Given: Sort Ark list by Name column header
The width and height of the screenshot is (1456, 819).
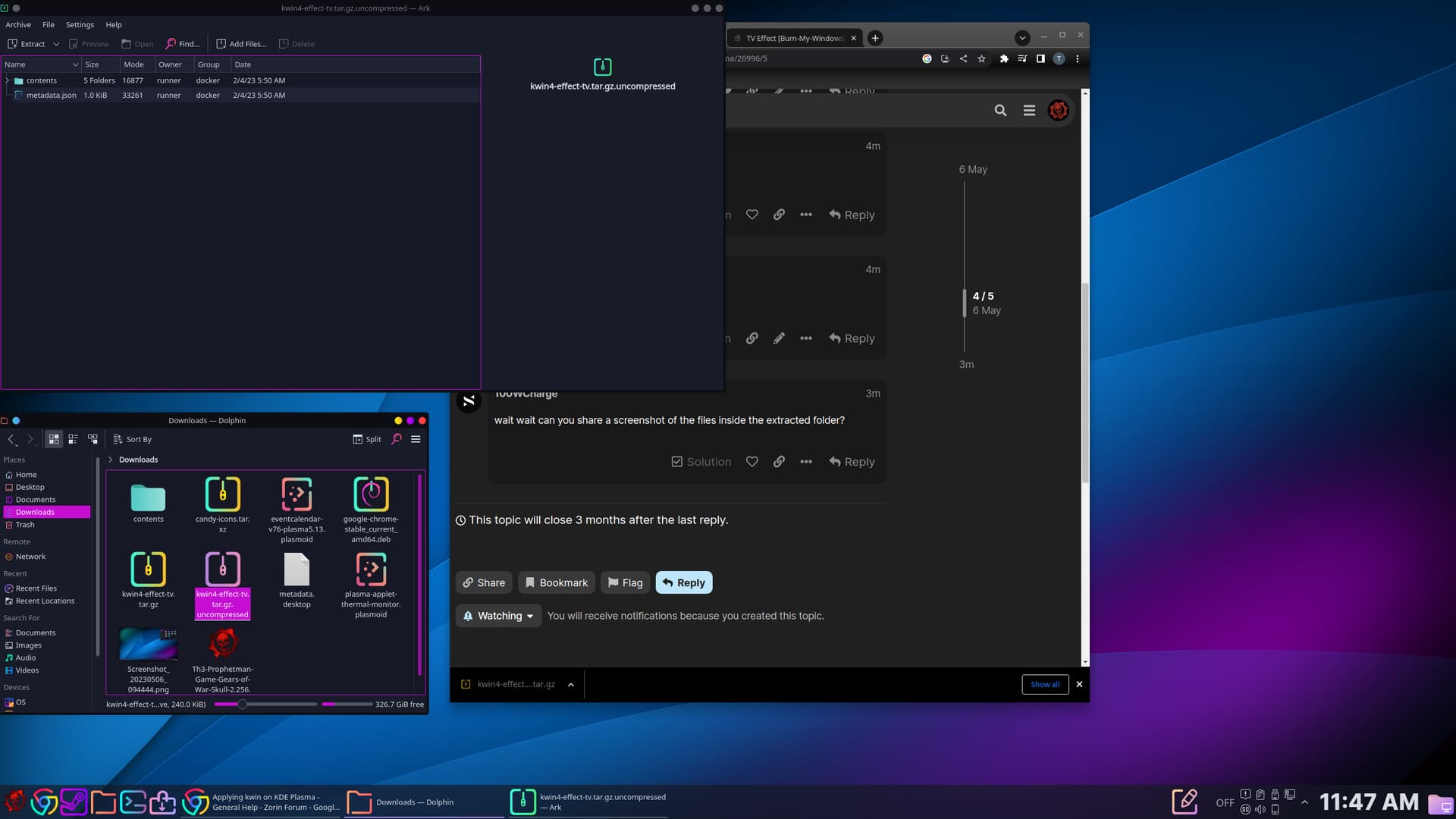Looking at the screenshot, I should (x=41, y=64).
